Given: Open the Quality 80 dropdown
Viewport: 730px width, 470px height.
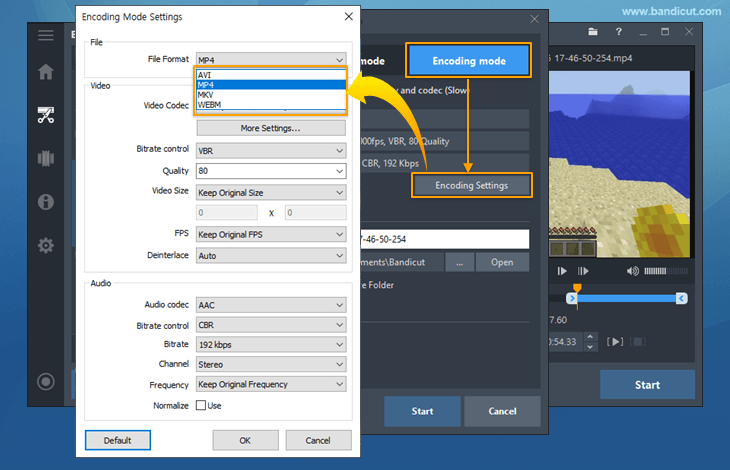Looking at the screenshot, I should click(x=271, y=171).
